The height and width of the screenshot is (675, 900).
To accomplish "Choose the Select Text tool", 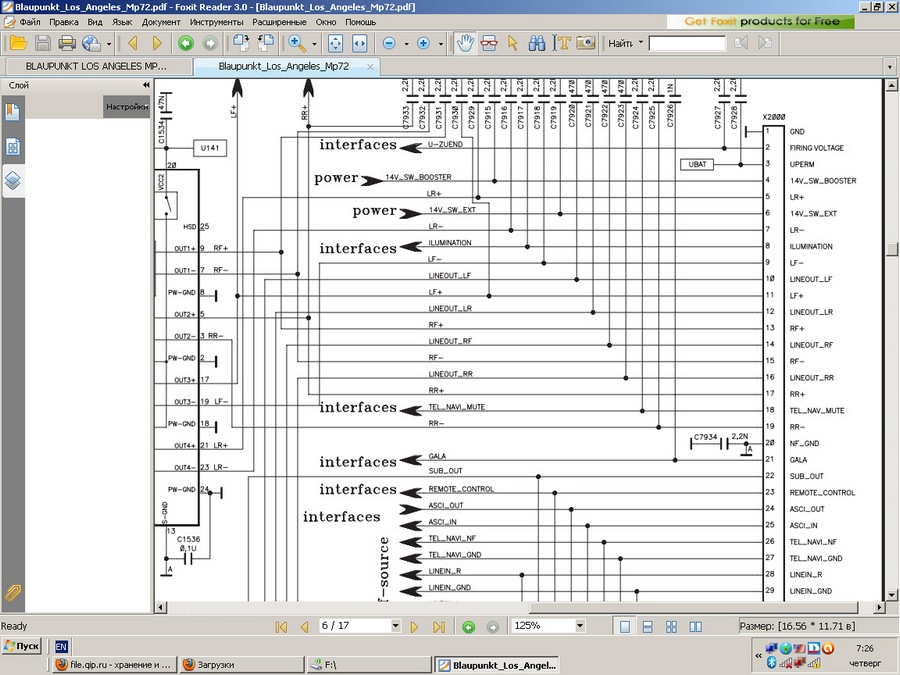I will click(563, 43).
